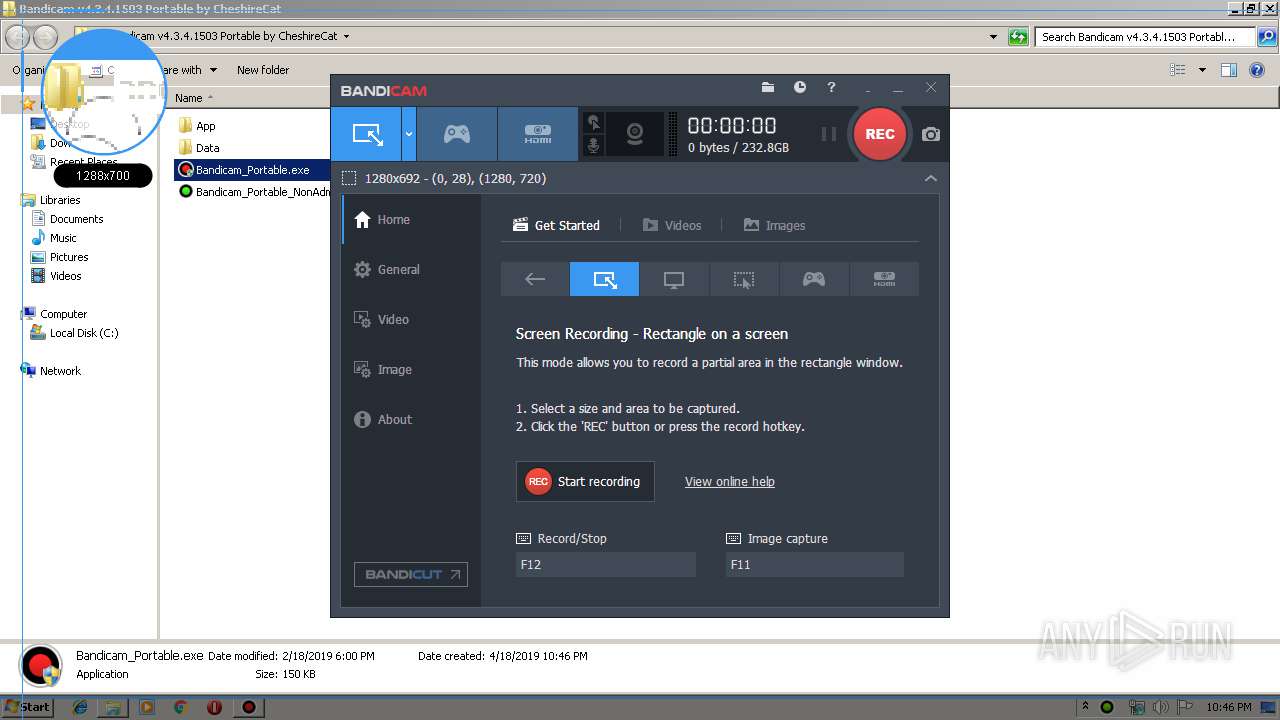Toggle Explorer preview pane icon
The height and width of the screenshot is (720, 1280).
1229,70
